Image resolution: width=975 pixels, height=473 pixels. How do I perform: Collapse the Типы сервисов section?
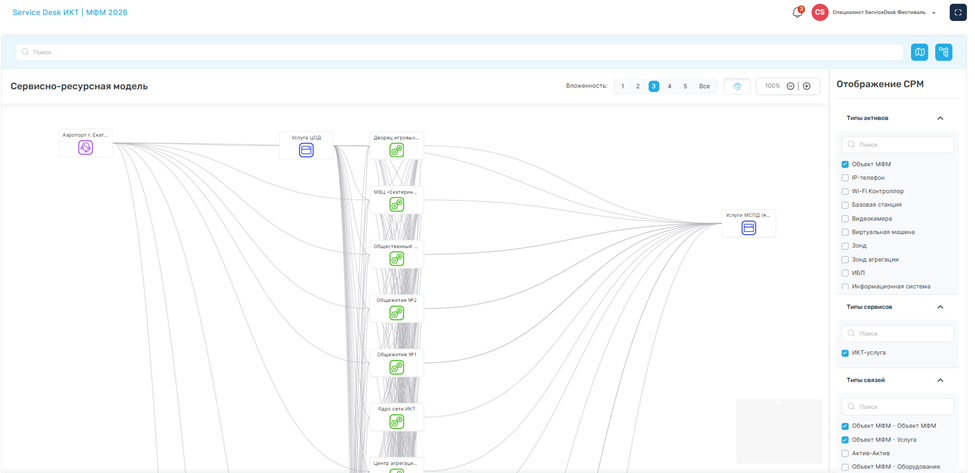coord(940,307)
